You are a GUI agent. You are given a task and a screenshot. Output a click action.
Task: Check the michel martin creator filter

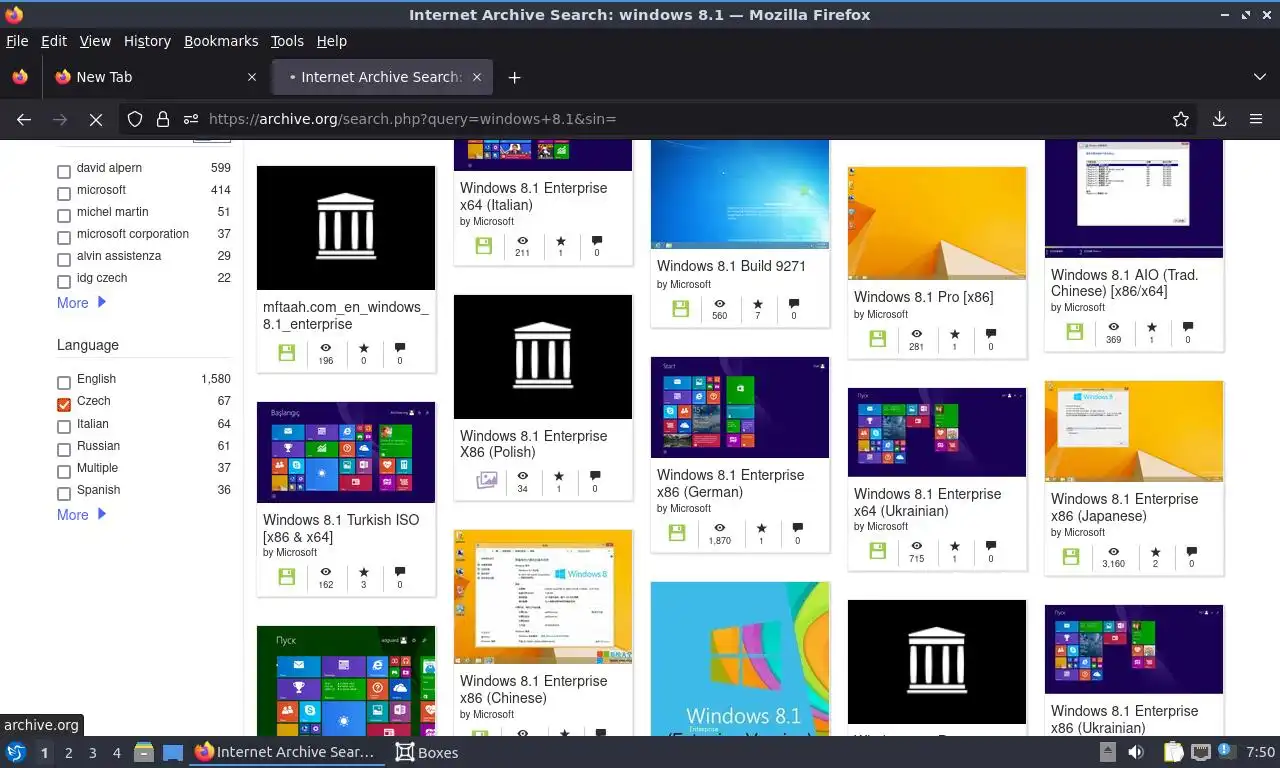(x=64, y=215)
